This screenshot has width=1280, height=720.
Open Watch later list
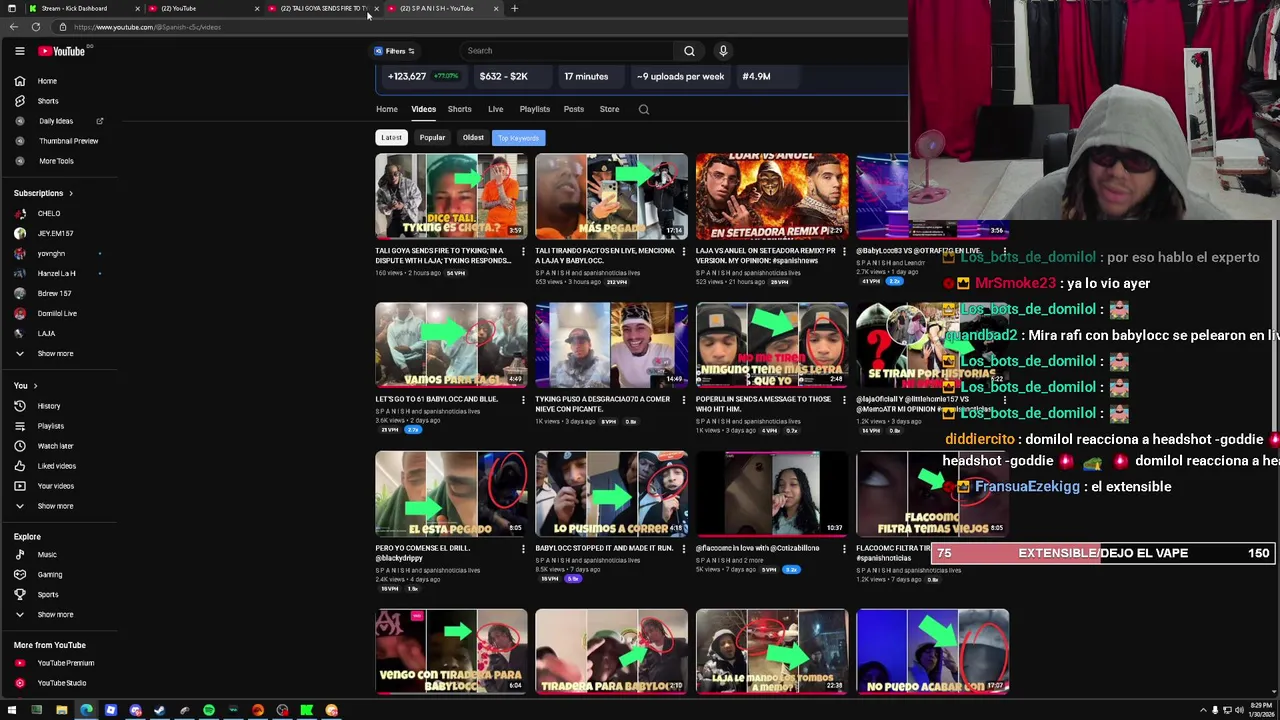pyautogui.click(x=55, y=446)
